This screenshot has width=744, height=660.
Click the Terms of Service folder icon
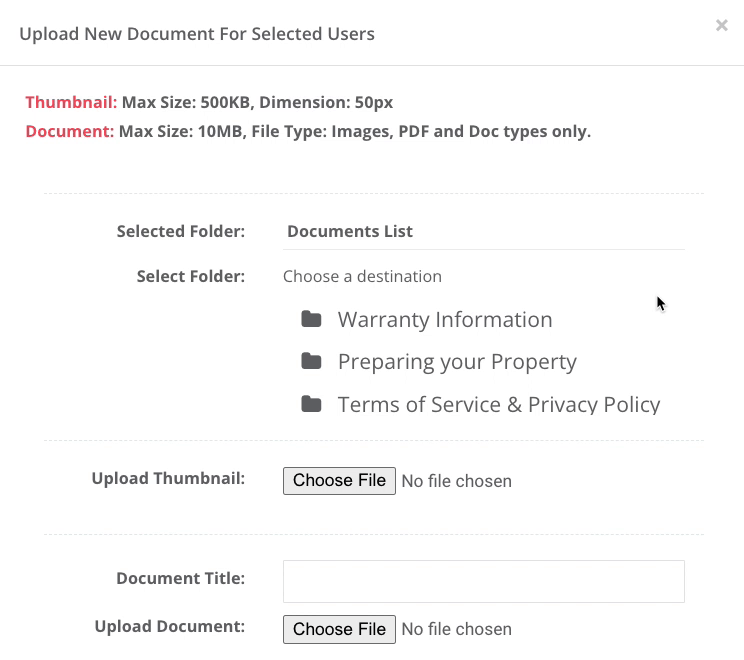[x=311, y=404]
